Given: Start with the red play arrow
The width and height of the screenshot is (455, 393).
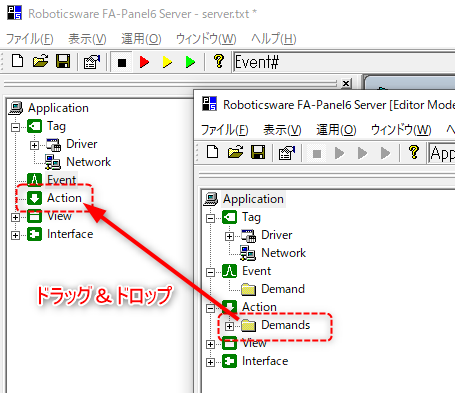Looking at the screenshot, I should [x=144, y=62].
